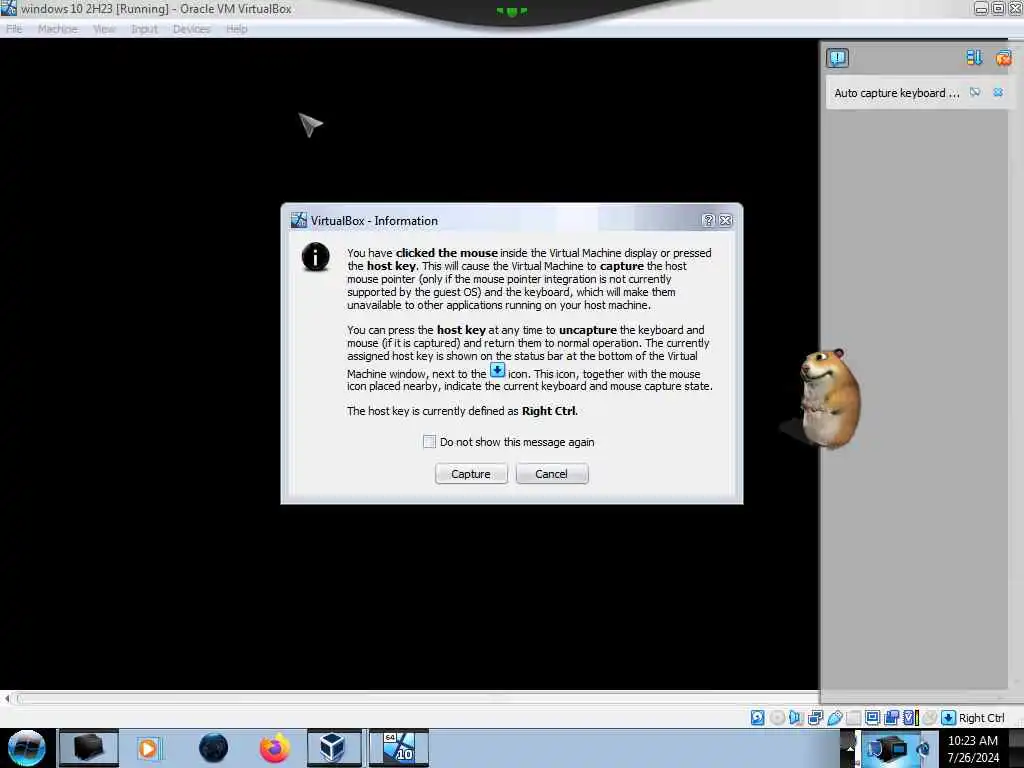Click the keyboard capture arrow icon in the status bar

coord(948,718)
